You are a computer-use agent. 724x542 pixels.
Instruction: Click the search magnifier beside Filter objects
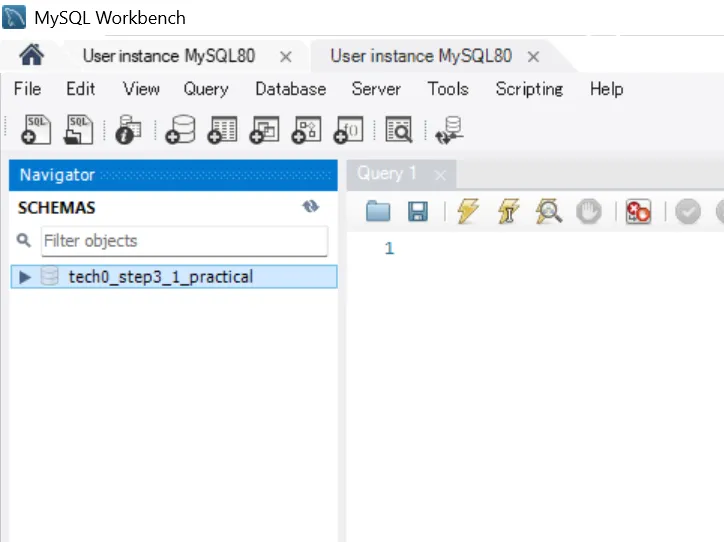click(24, 240)
